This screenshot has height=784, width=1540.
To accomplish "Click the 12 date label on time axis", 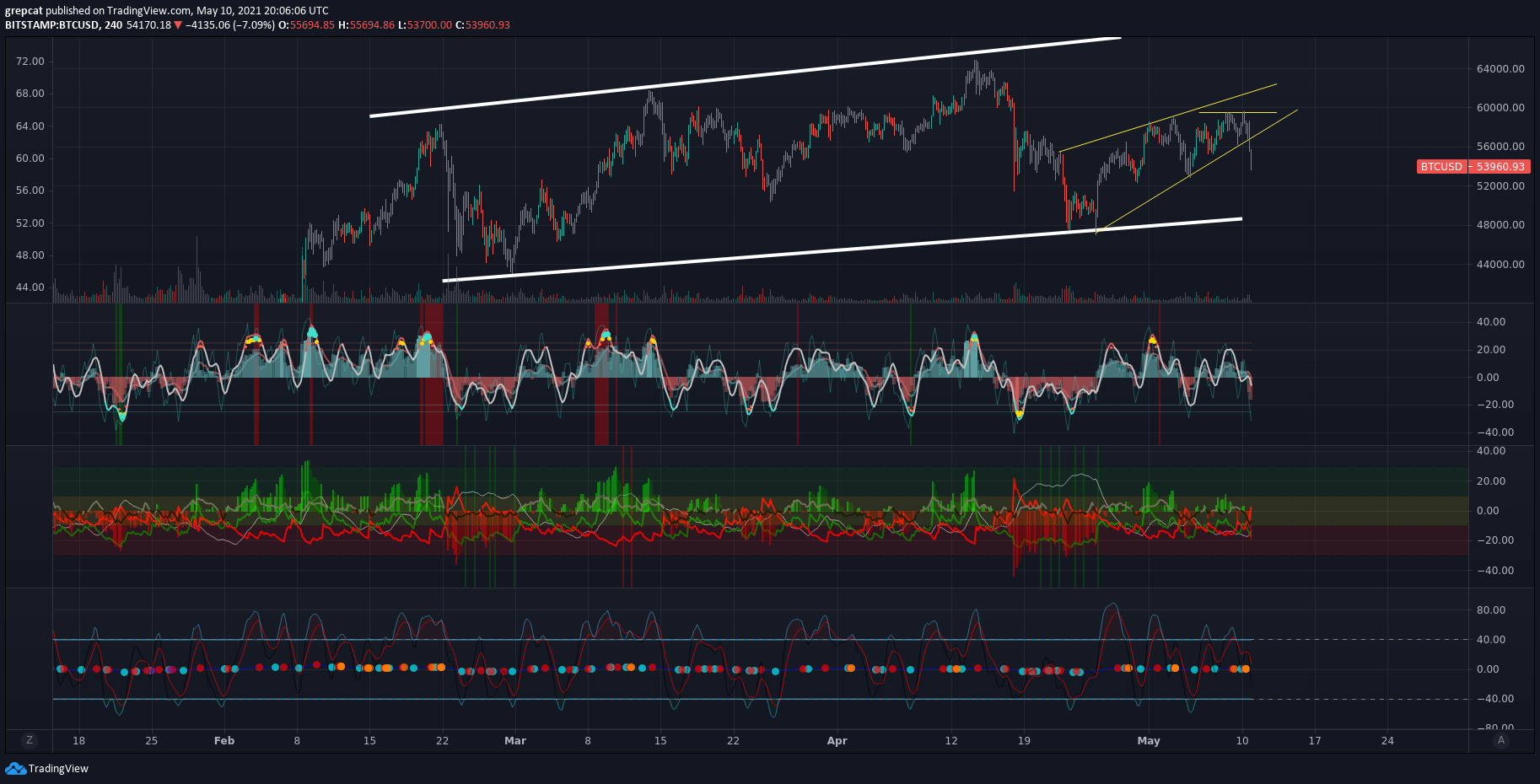I will (x=951, y=740).
